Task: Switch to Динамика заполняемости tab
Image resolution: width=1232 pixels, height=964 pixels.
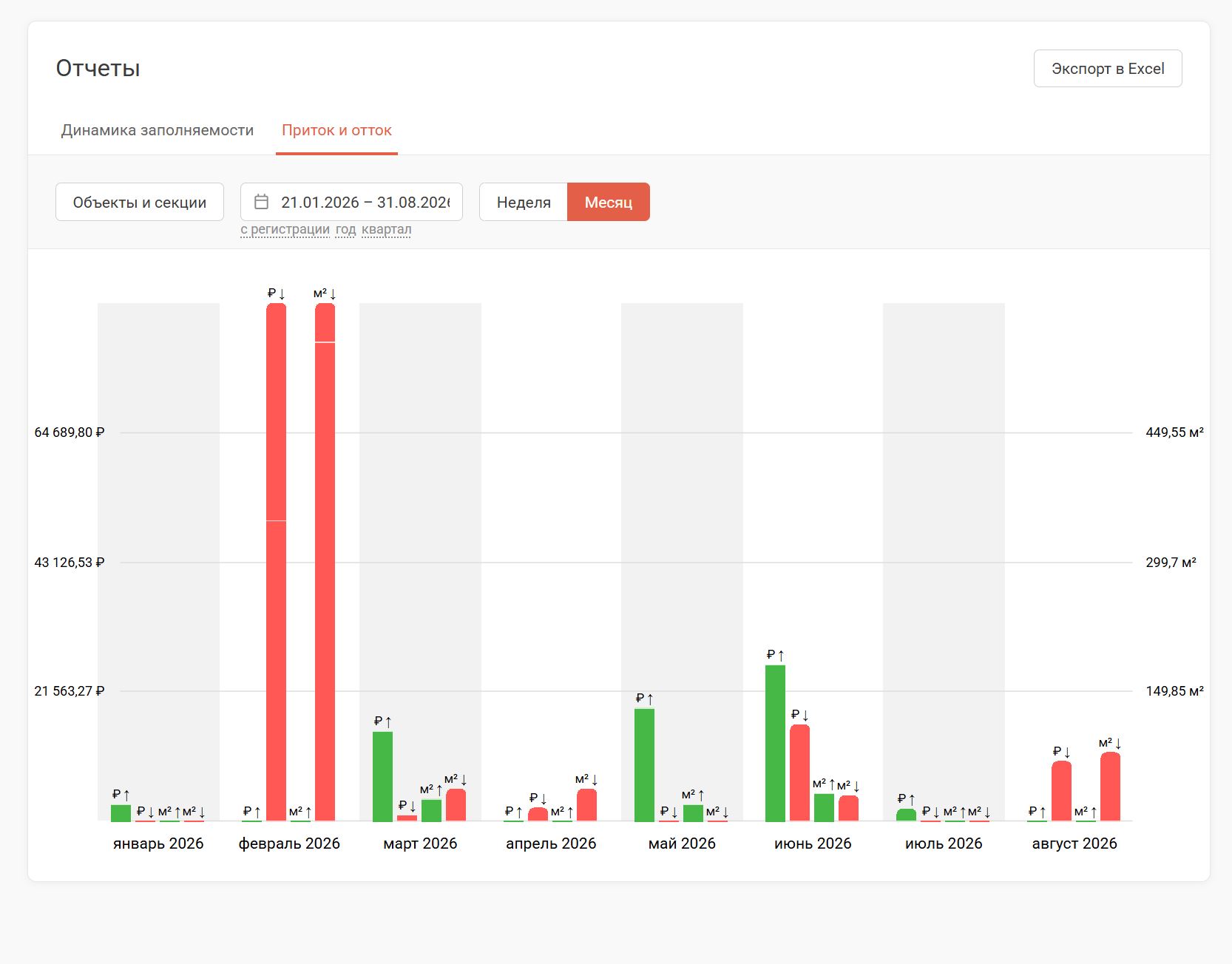Action: click(x=158, y=130)
